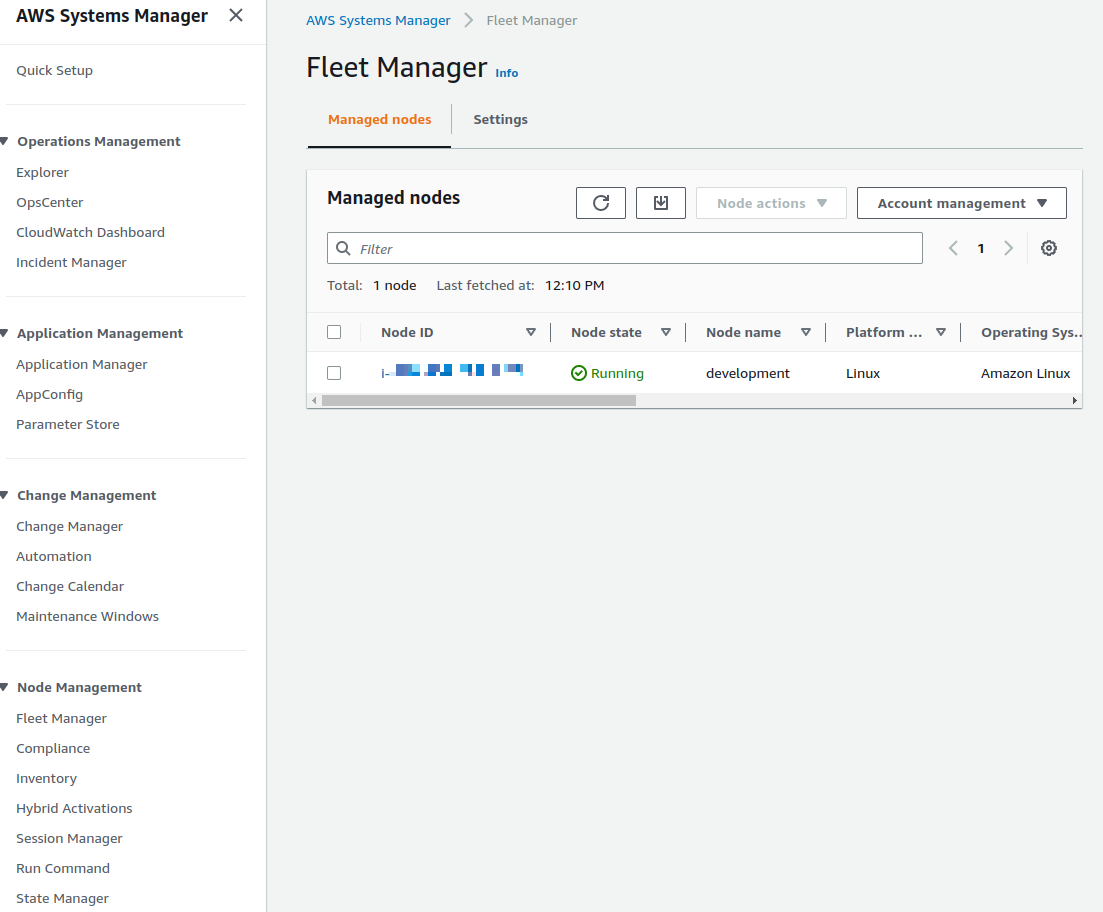Viewport: 1103px width, 912px height.
Task: Click the horizontal table scrollbar
Action: pyautogui.click(x=478, y=400)
